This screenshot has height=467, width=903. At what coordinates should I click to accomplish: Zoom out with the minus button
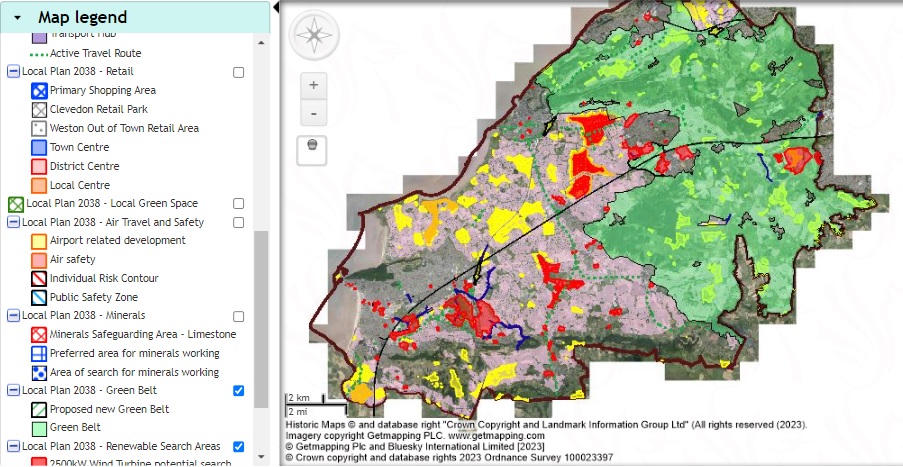click(313, 113)
